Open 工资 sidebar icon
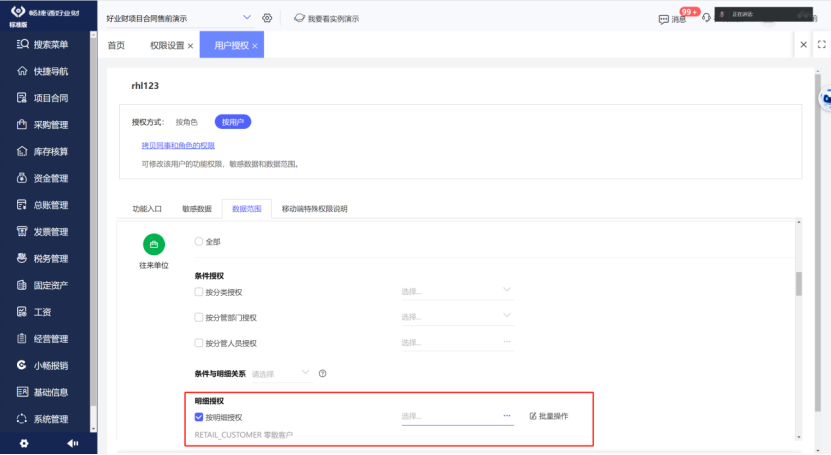The height and width of the screenshot is (455, 831). (x=22, y=311)
